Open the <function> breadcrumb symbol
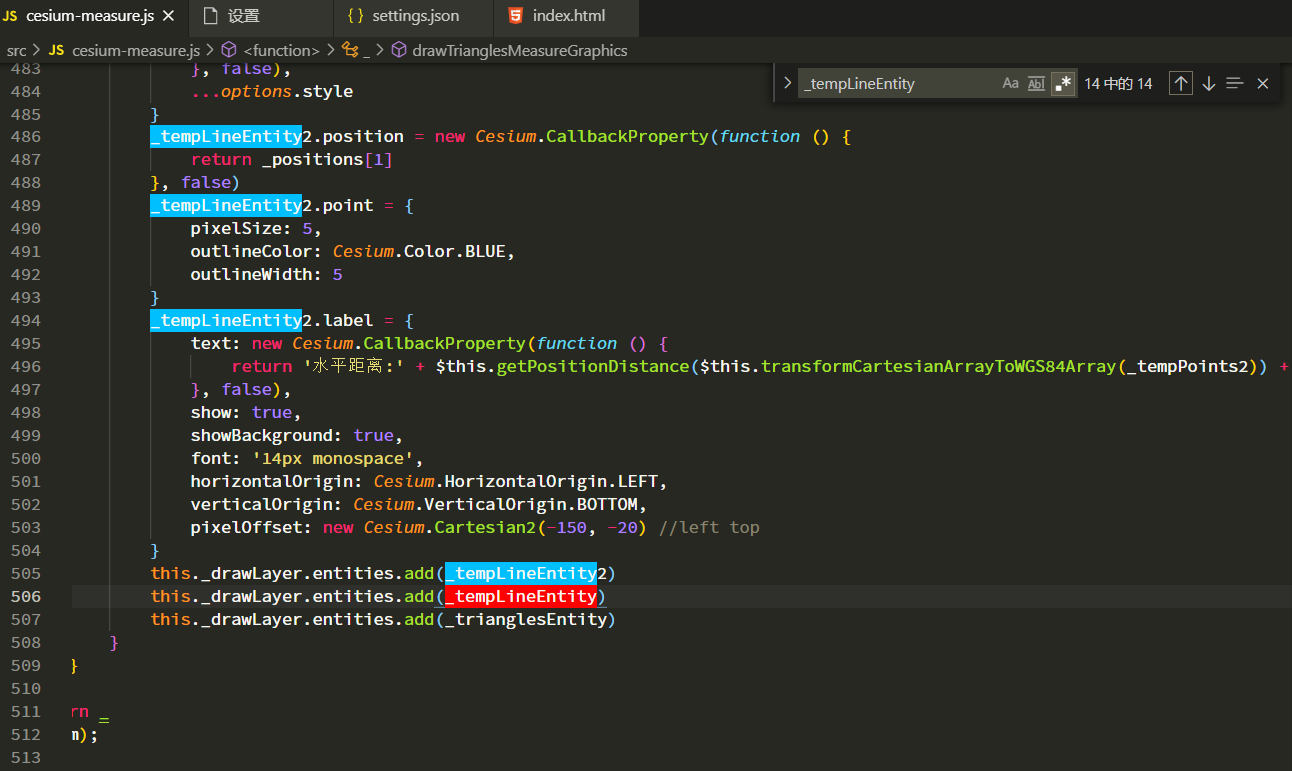The width and height of the screenshot is (1292, 771). pos(269,50)
